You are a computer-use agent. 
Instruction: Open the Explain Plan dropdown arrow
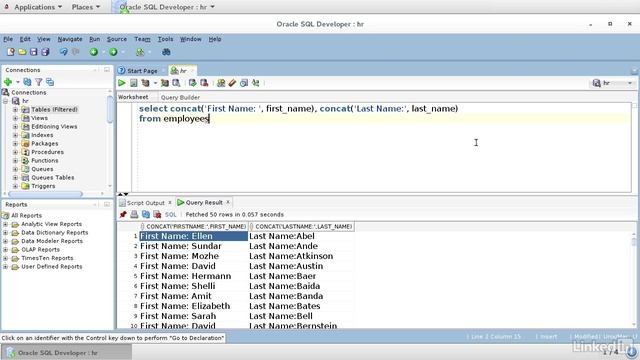pos(155,84)
